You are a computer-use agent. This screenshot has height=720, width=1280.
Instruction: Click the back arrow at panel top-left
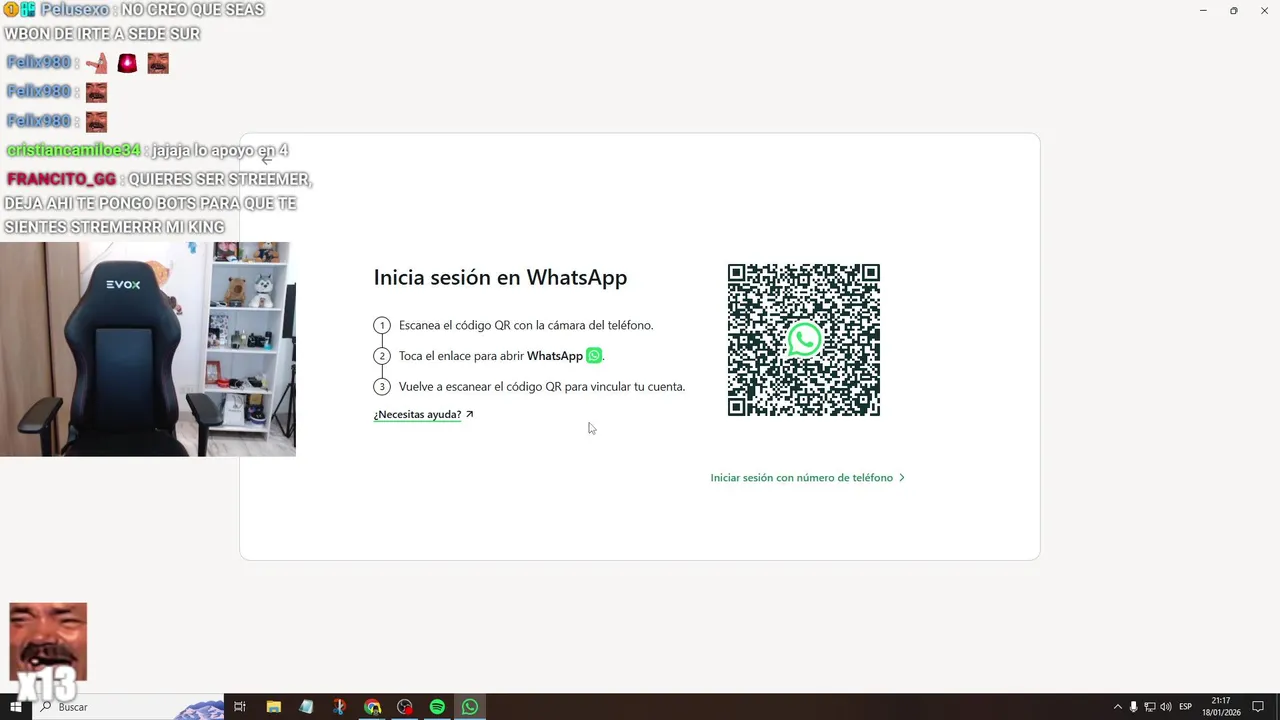point(267,159)
